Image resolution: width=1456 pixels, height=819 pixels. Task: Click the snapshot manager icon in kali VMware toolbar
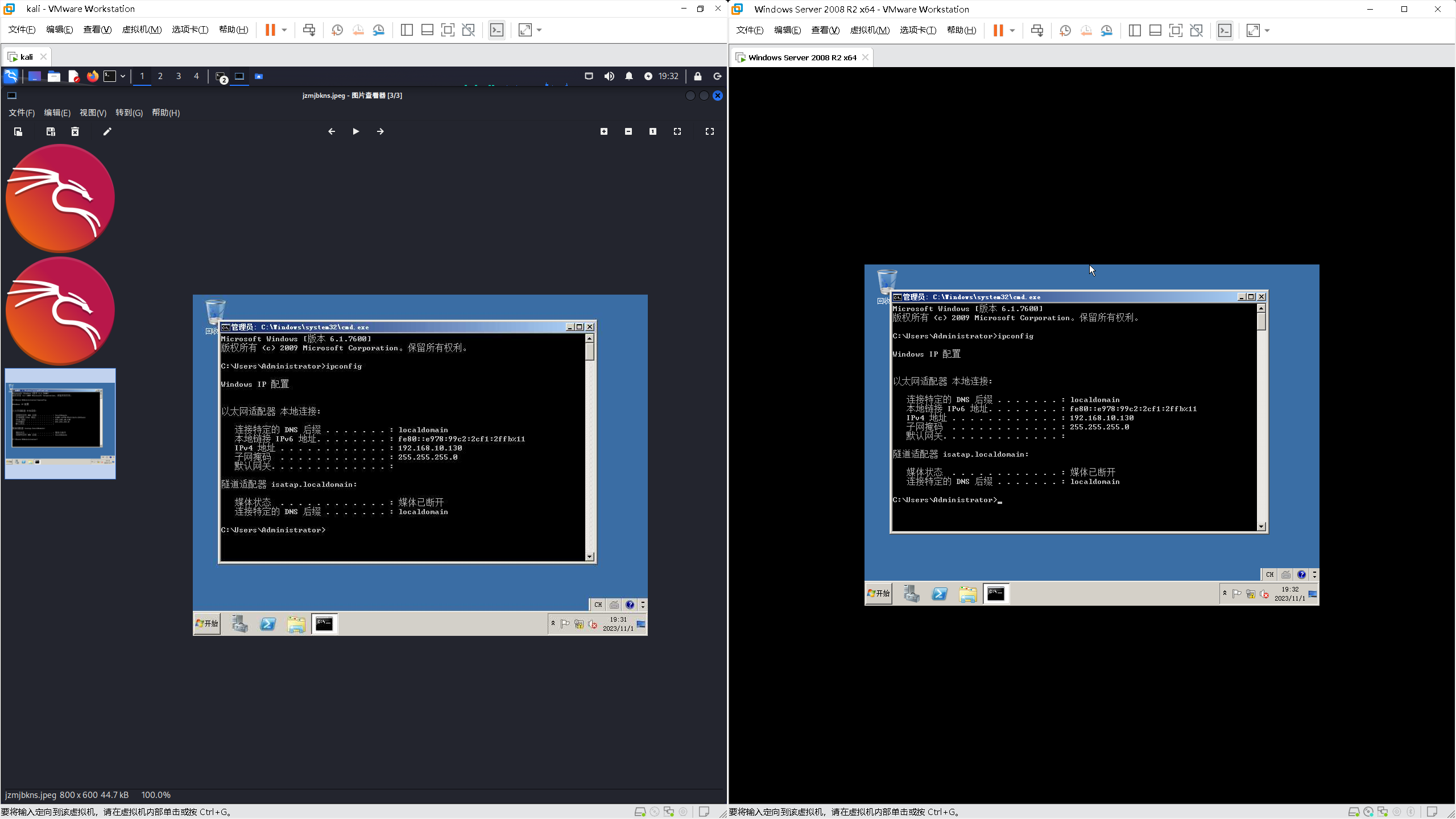[x=379, y=30]
